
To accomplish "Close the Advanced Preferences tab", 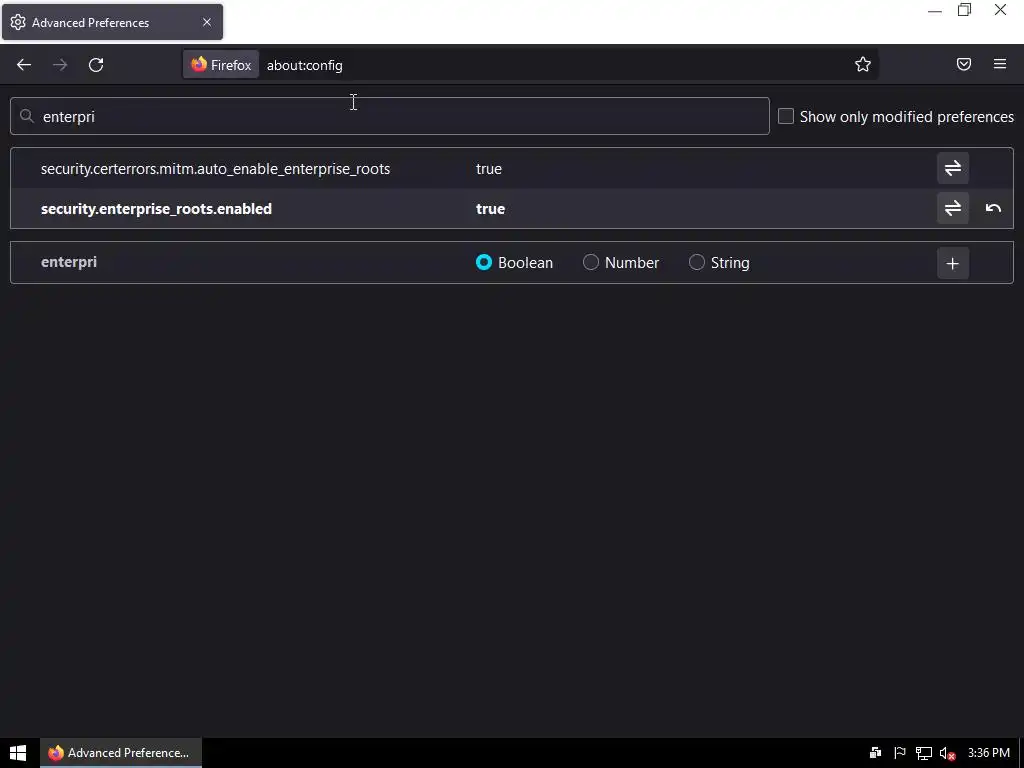I will [207, 22].
